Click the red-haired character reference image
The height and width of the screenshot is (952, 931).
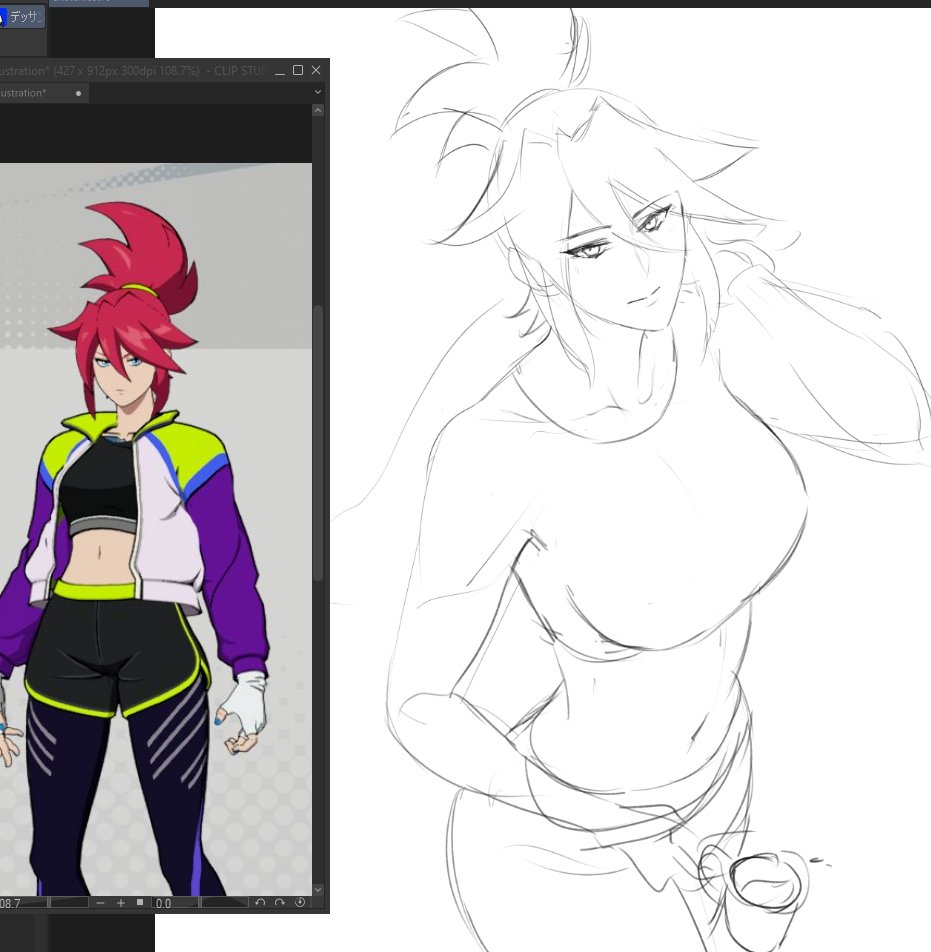pyautogui.click(x=155, y=529)
